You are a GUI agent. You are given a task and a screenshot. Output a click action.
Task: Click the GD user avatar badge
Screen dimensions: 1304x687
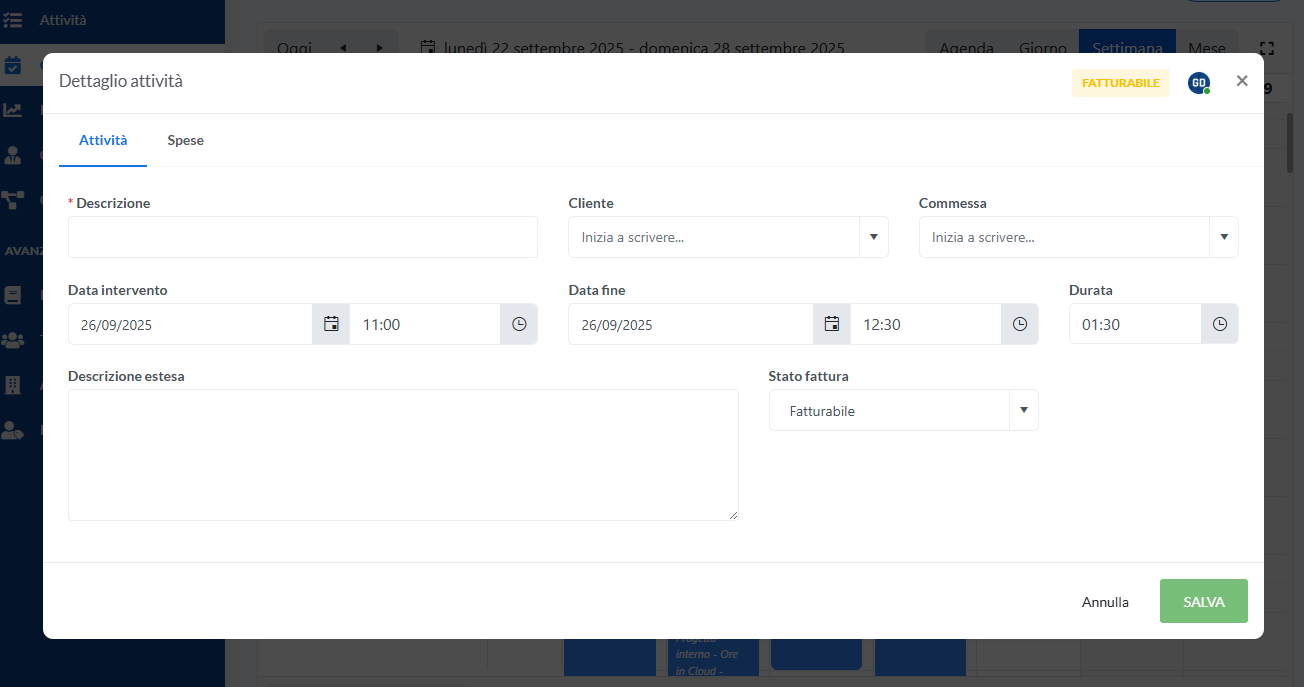coord(1199,83)
